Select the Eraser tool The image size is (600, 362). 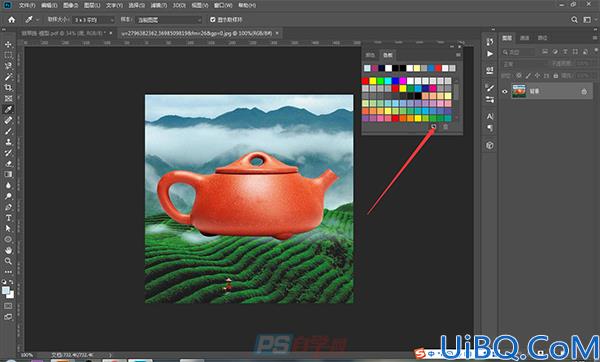pos(8,164)
